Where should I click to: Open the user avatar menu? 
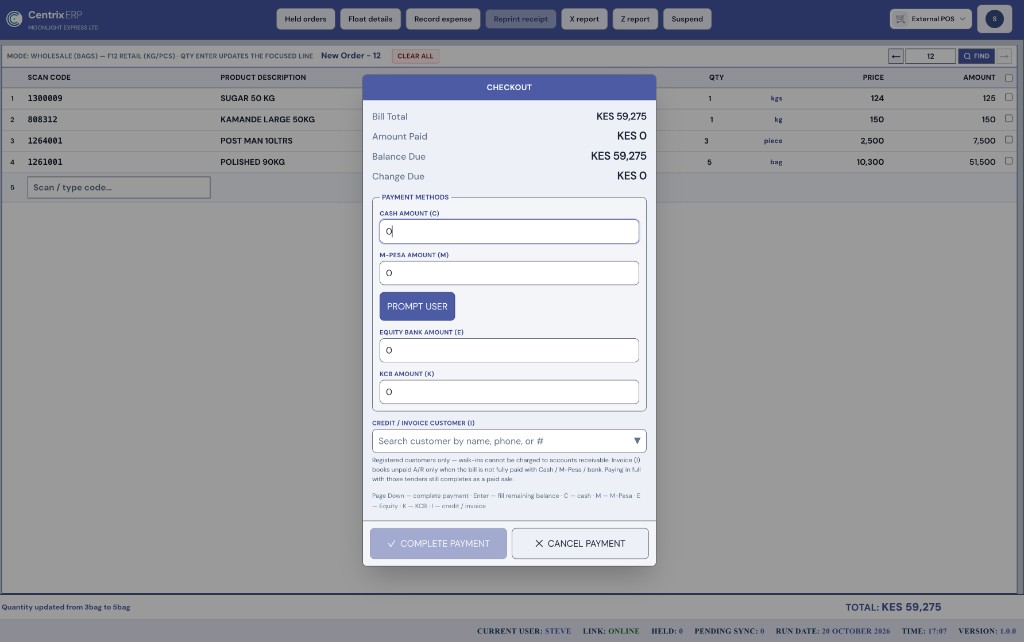click(994, 19)
